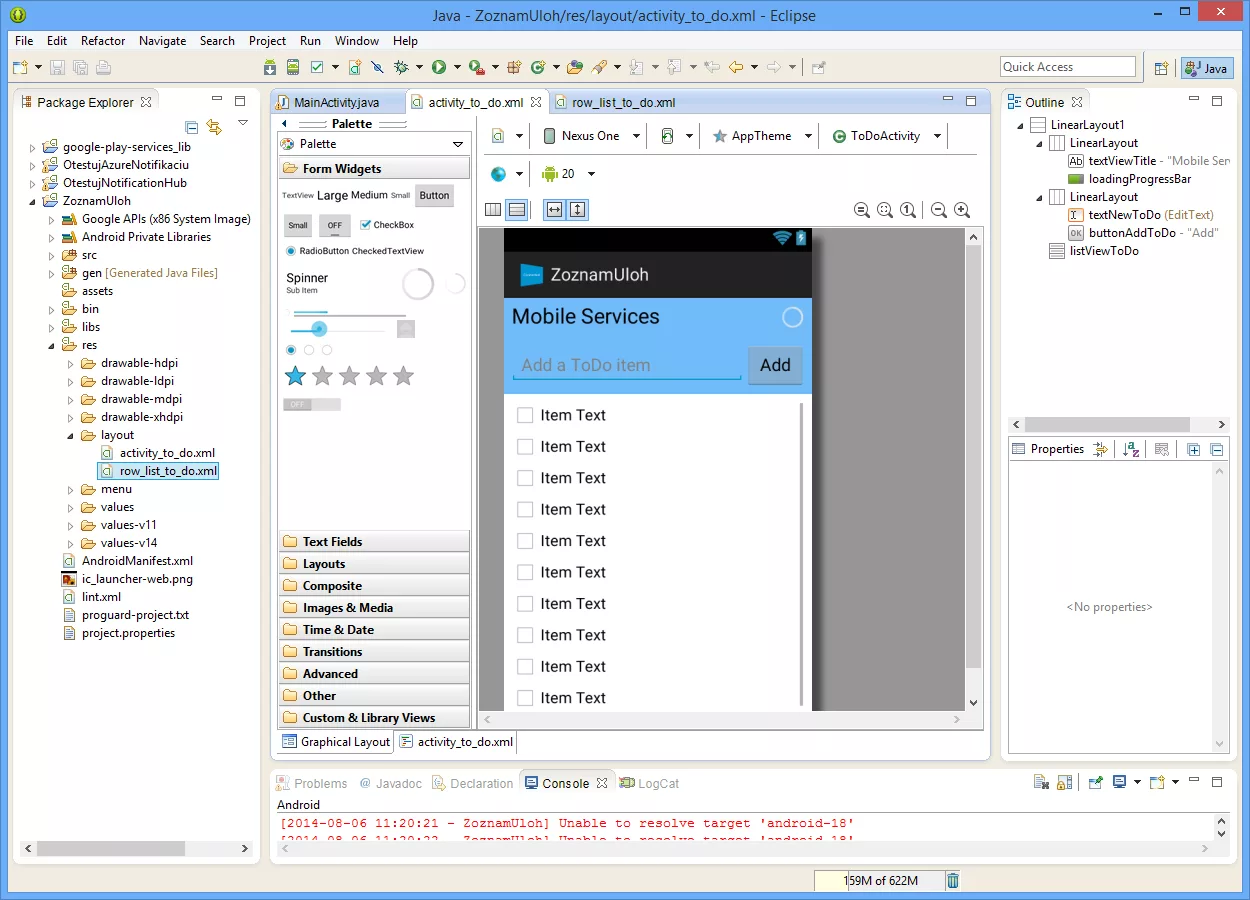Click the SeekBar slider widget in Palette
This screenshot has height=900, width=1250.
[338, 329]
